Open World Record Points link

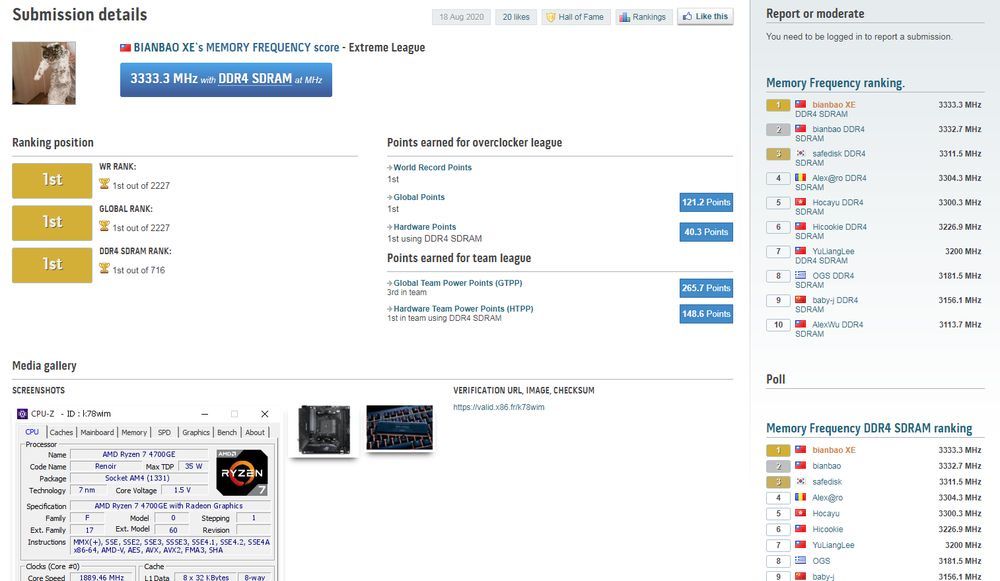432,167
